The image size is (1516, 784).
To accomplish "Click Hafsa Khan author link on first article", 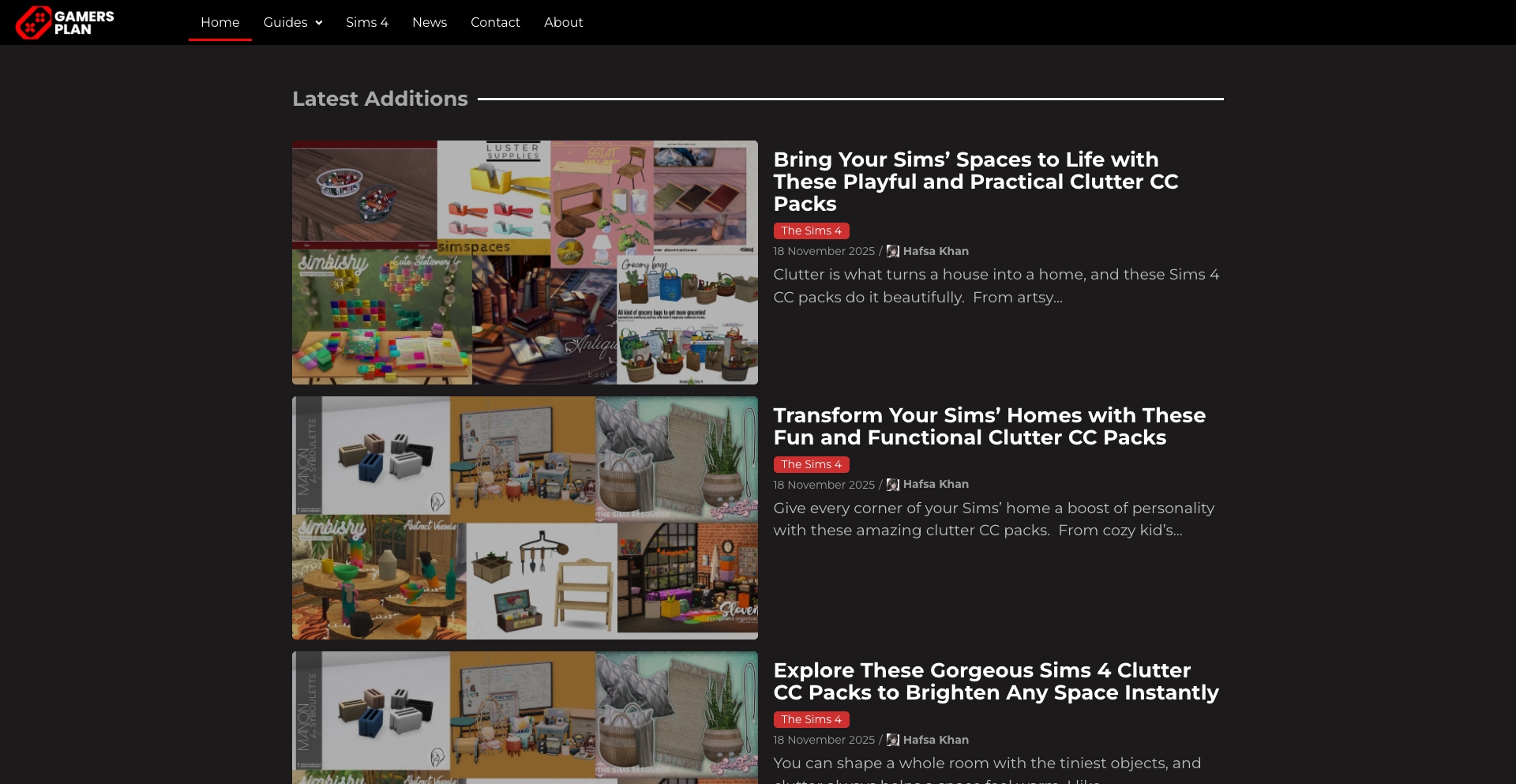I will tap(936, 251).
